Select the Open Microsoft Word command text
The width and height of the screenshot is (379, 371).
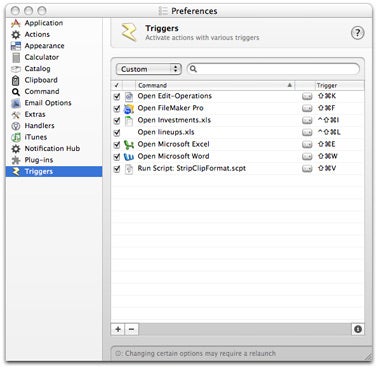(173, 156)
